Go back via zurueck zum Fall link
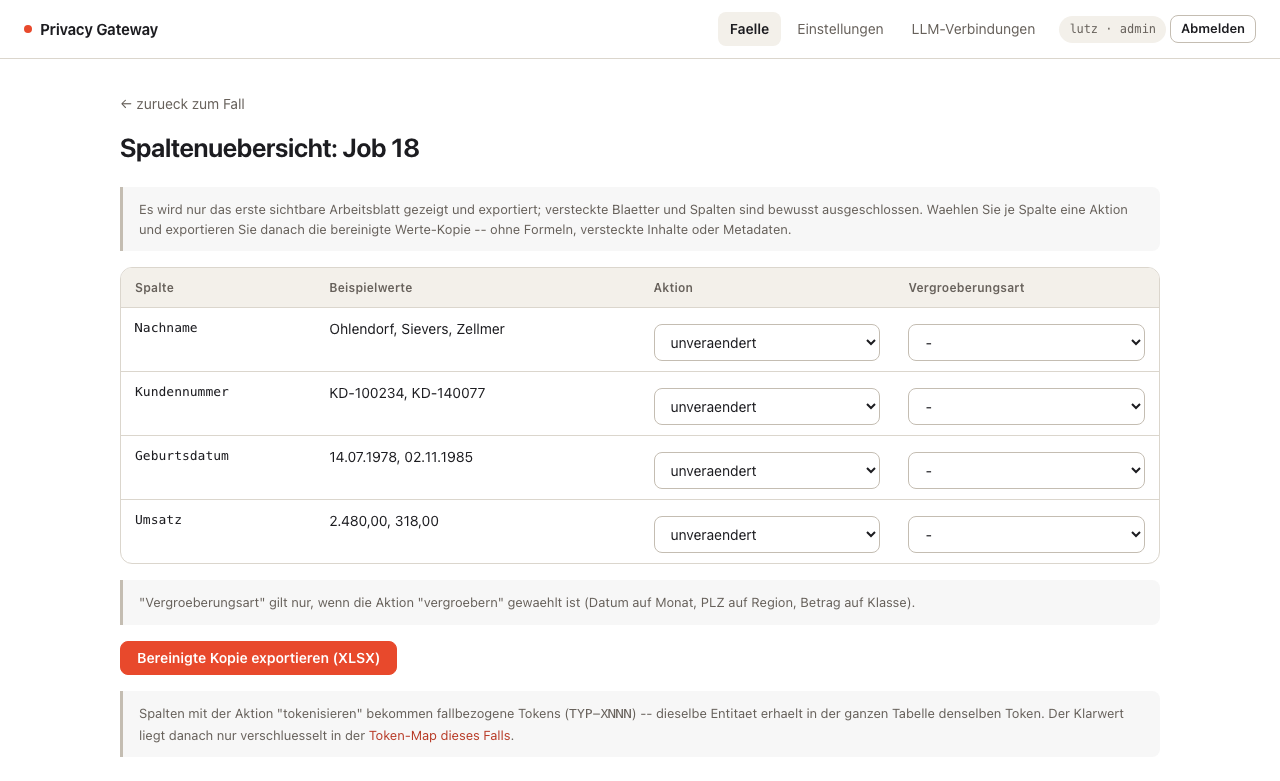Screen dimensions: 1280x781 [182, 104]
